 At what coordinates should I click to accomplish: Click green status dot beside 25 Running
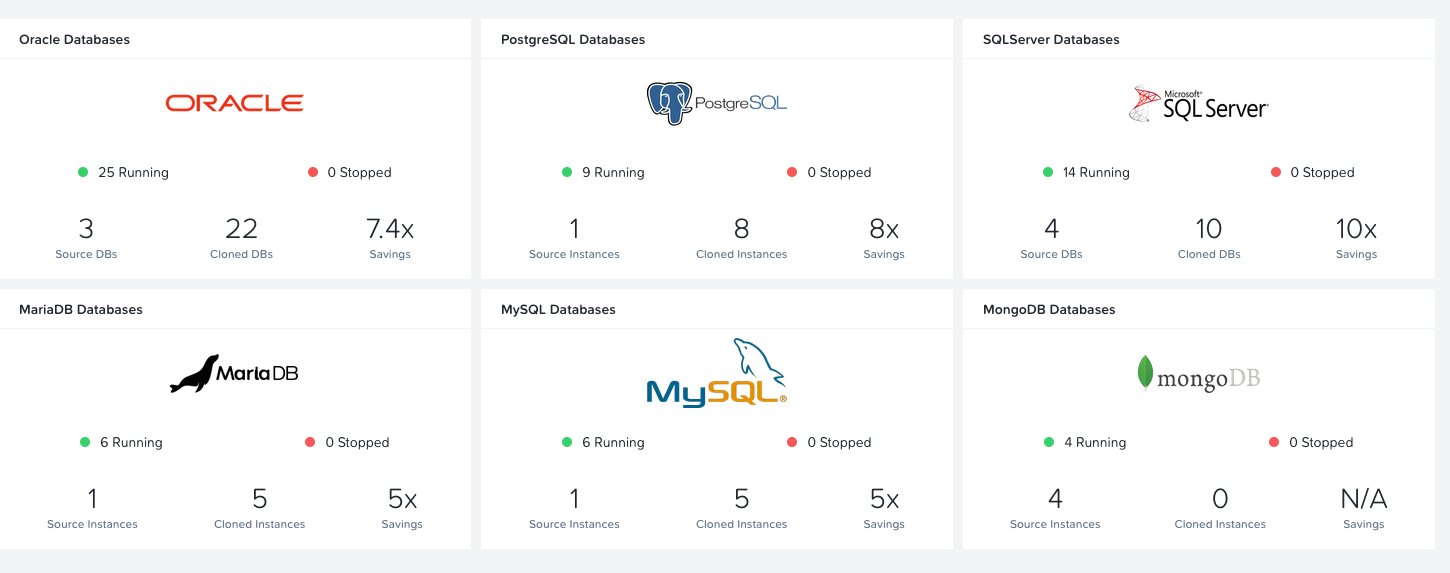84,172
